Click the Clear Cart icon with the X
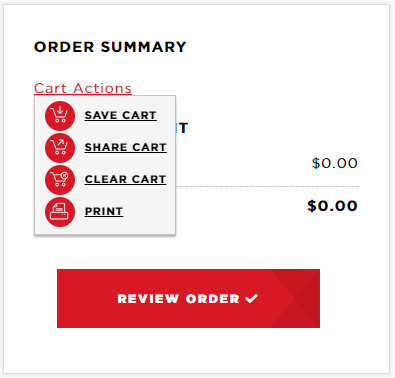 tap(60, 180)
